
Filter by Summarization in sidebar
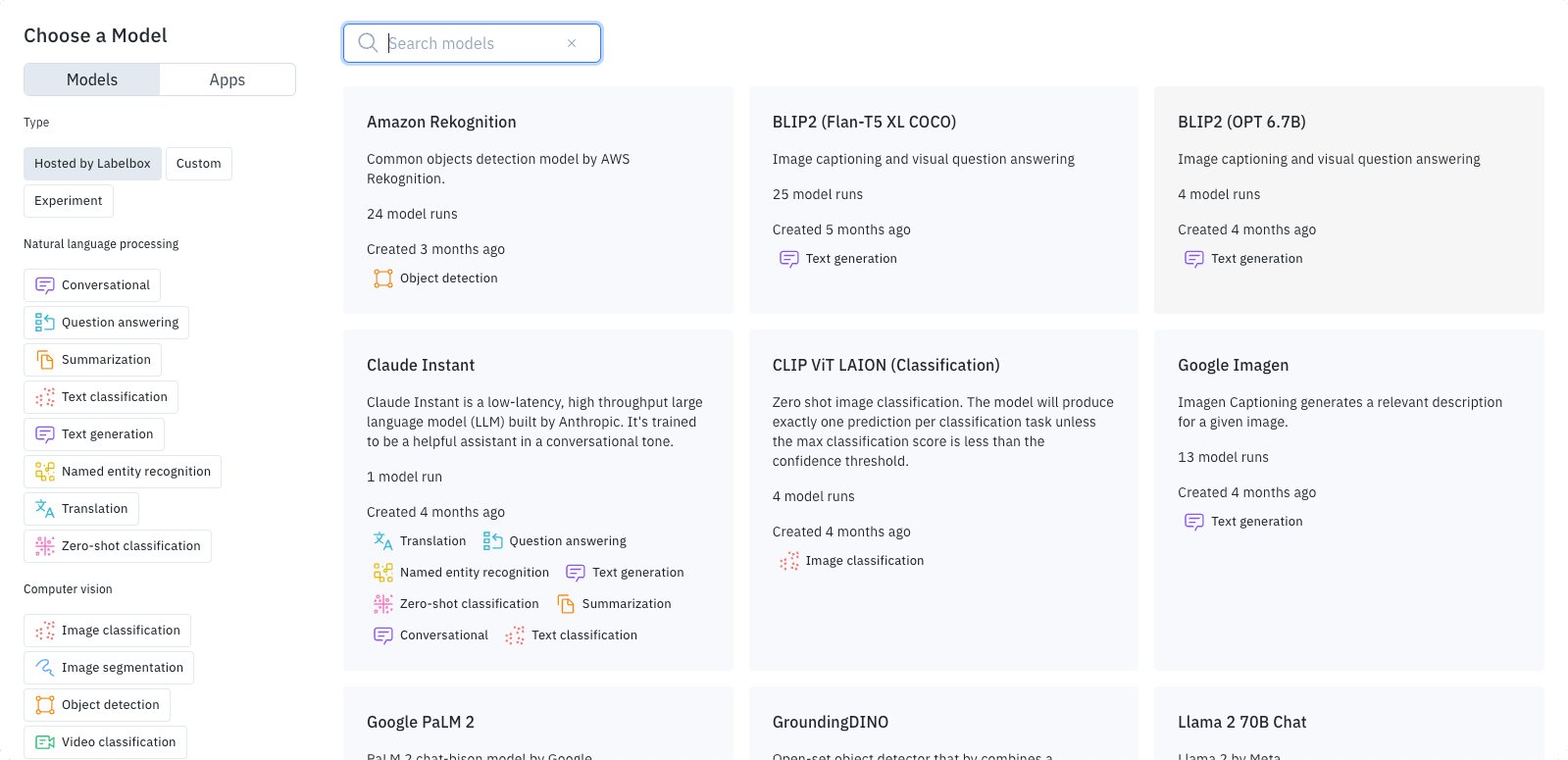[92, 360]
